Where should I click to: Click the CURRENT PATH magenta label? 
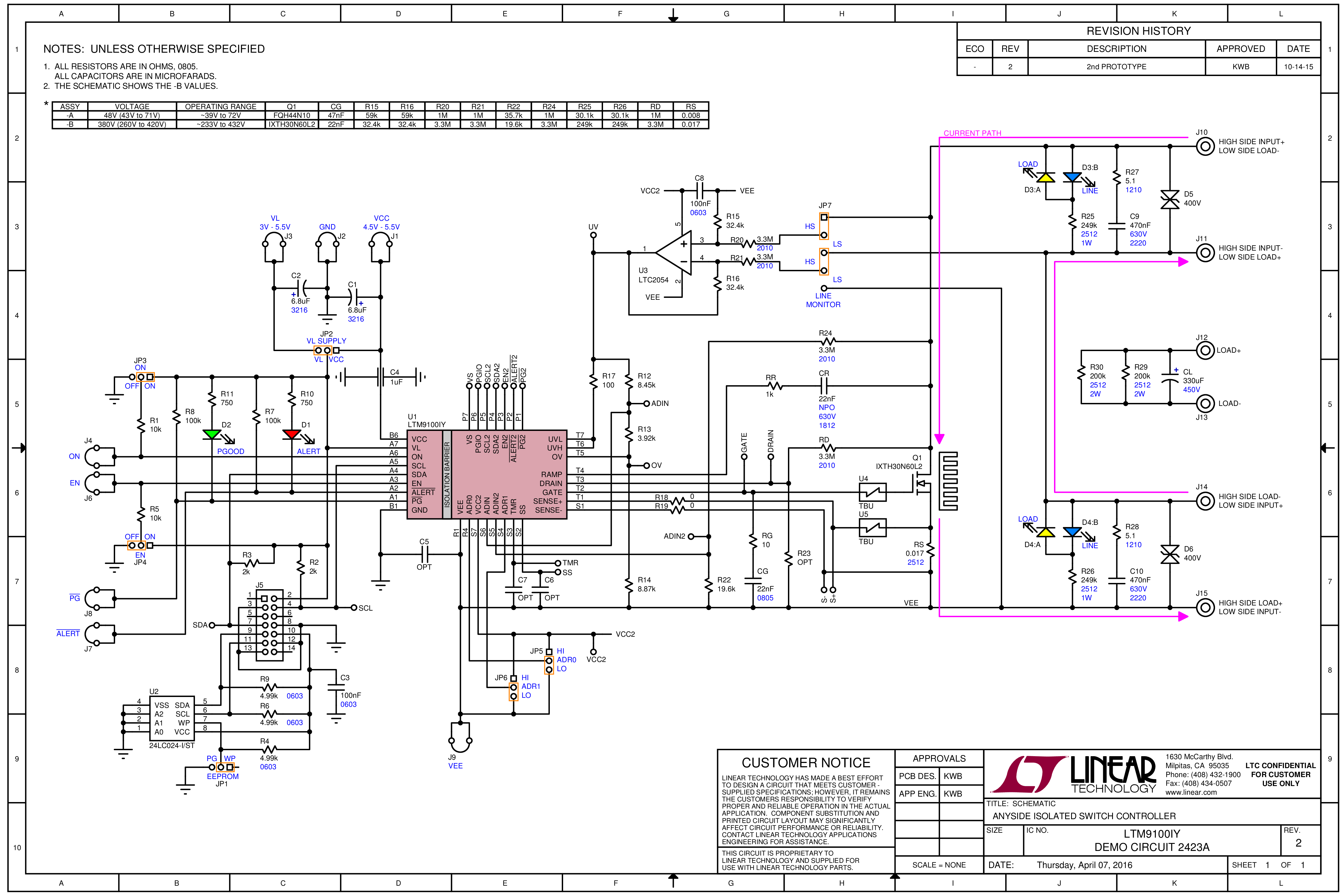(x=972, y=133)
